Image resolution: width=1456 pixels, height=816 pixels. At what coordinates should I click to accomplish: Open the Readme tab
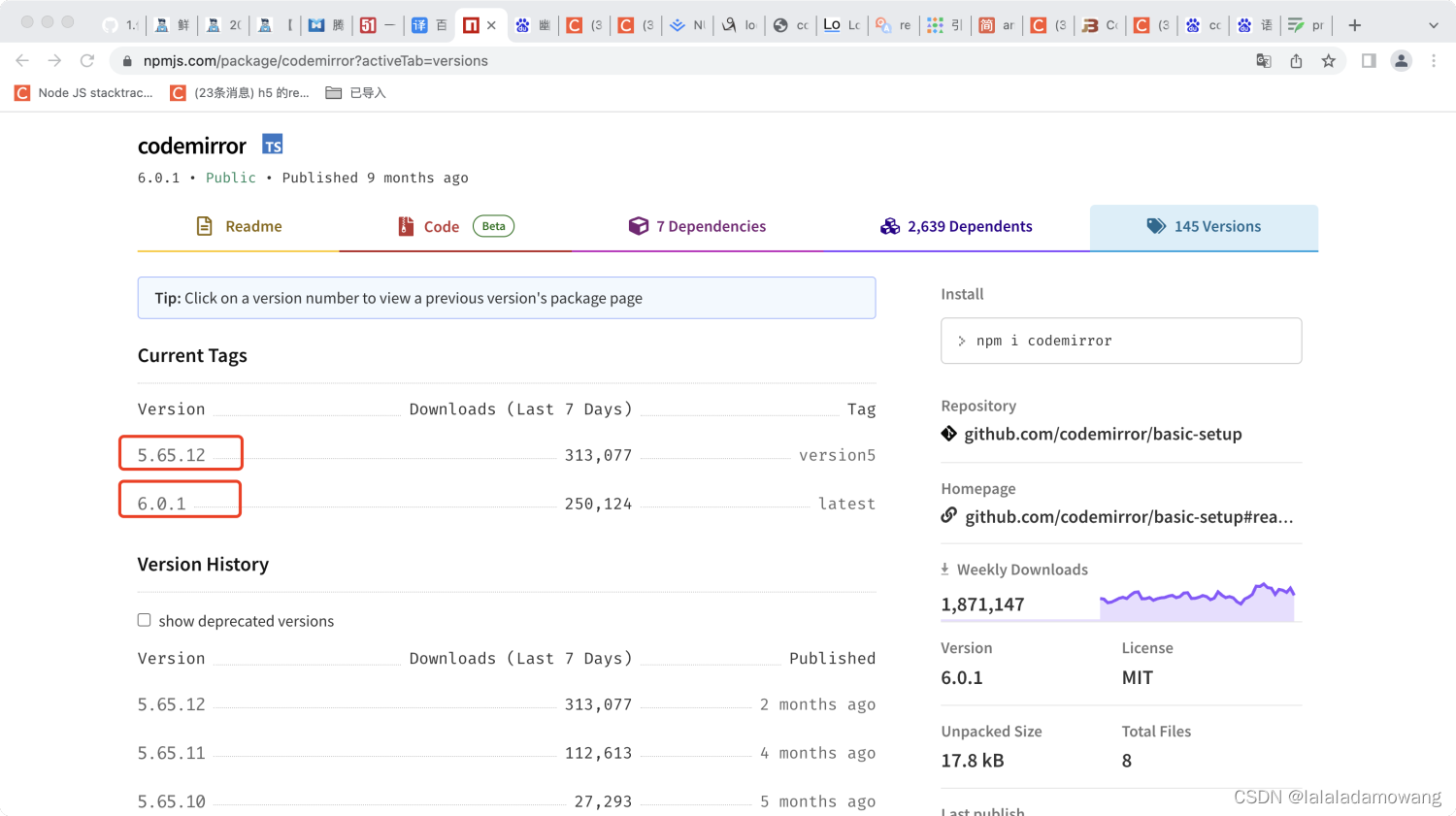[x=239, y=226]
